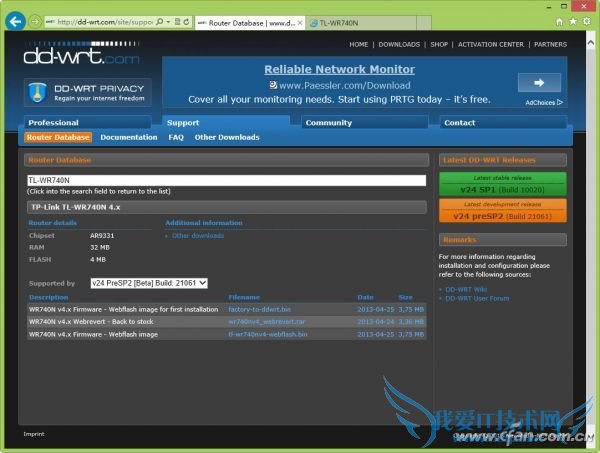Open www.Paessler.com/Download ad link

click(344, 85)
